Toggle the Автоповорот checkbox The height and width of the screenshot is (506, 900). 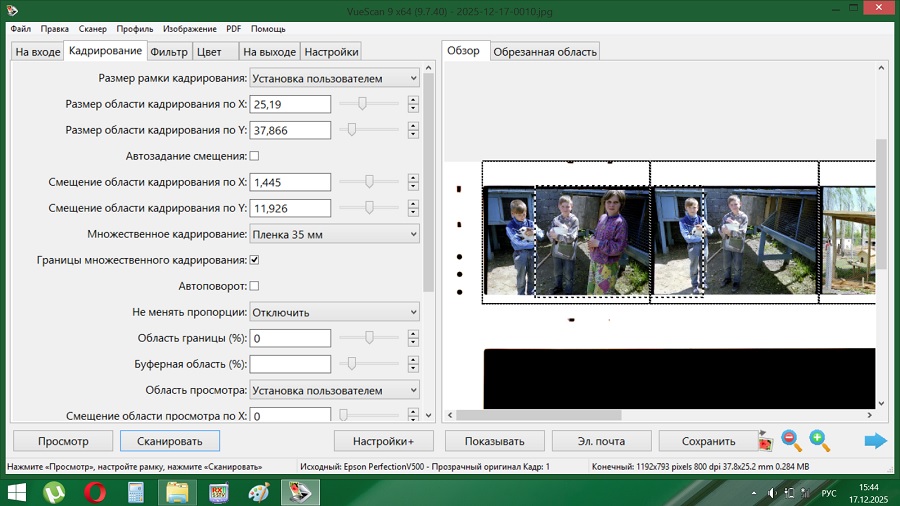click(x=254, y=286)
